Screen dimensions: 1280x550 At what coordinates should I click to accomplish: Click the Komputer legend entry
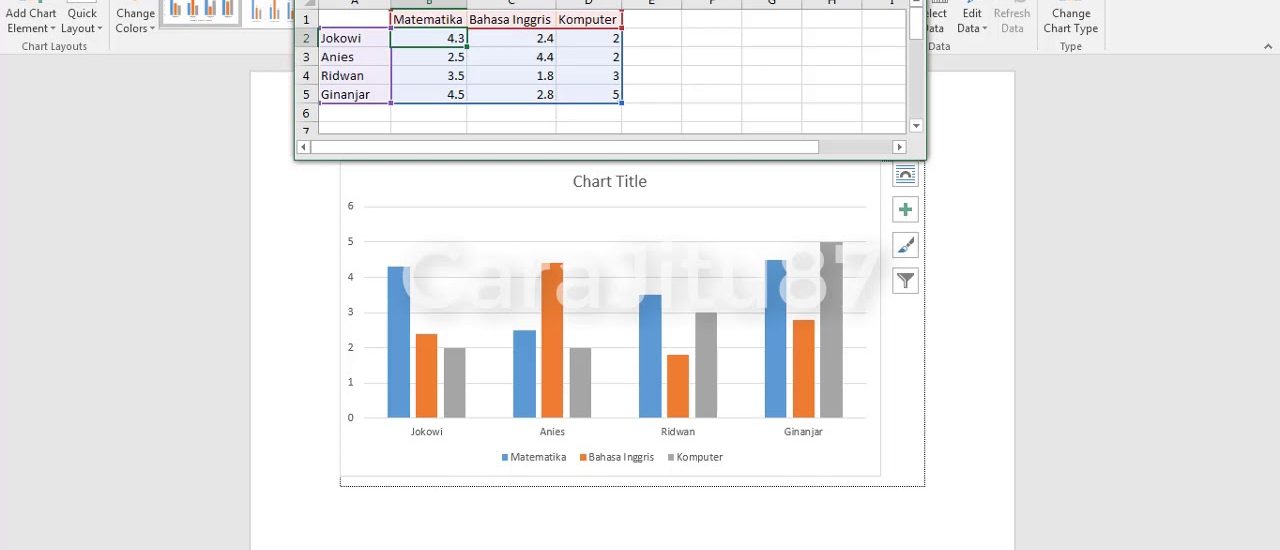[694, 457]
